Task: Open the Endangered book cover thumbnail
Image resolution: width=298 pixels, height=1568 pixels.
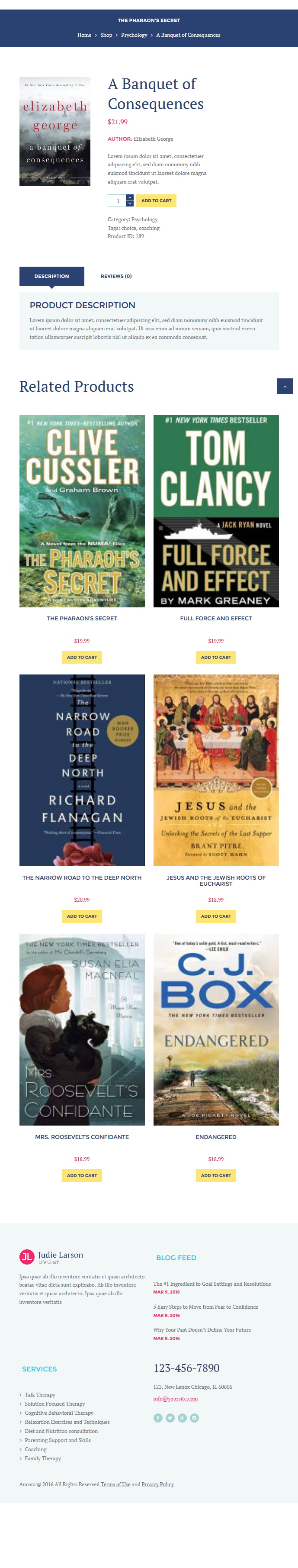Action: click(x=216, y=1029)
